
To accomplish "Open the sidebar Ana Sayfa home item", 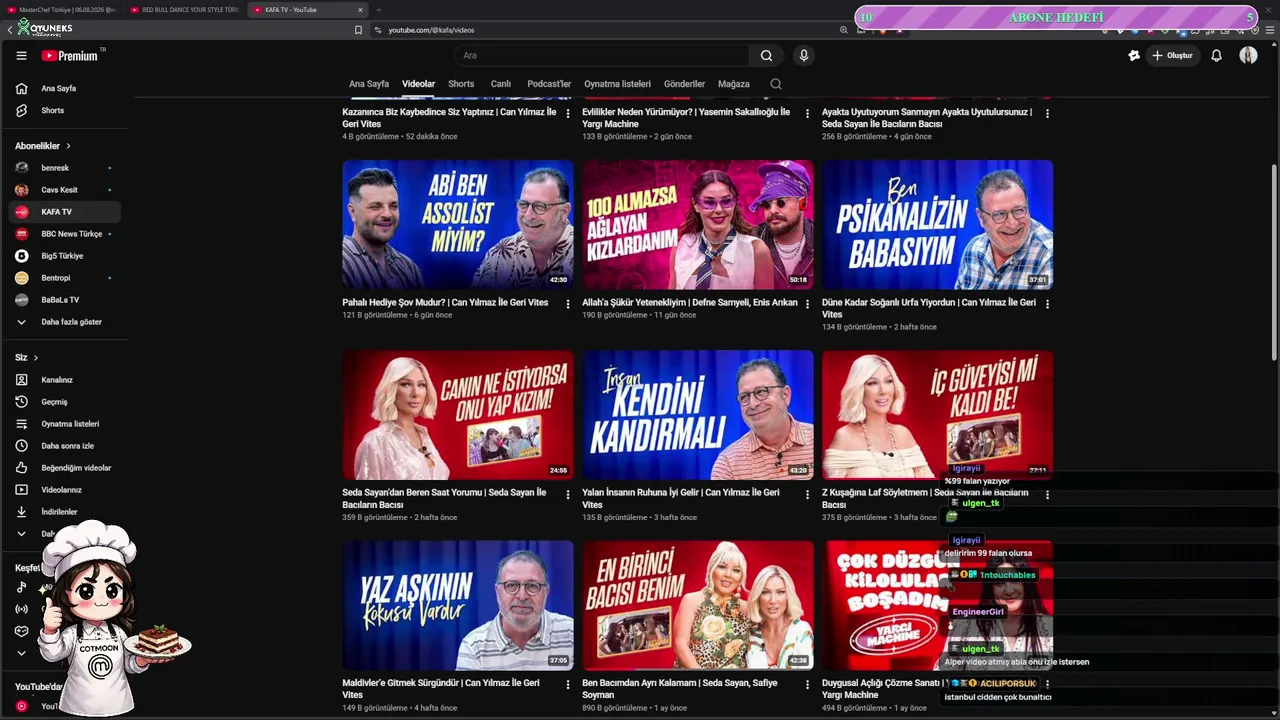I will coord(65,88).
